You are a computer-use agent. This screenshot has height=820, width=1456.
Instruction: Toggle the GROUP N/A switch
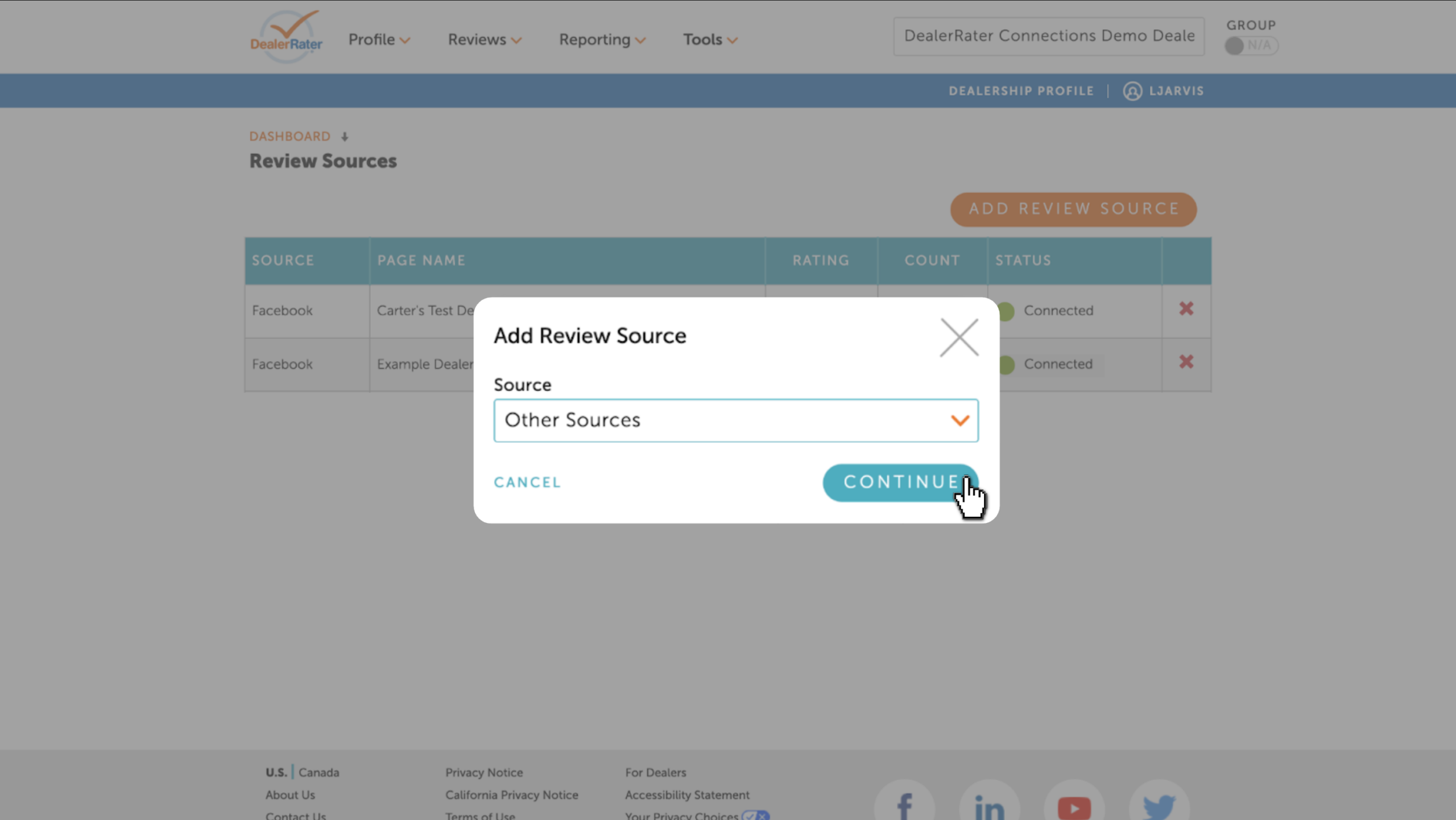click(1251, 46)
